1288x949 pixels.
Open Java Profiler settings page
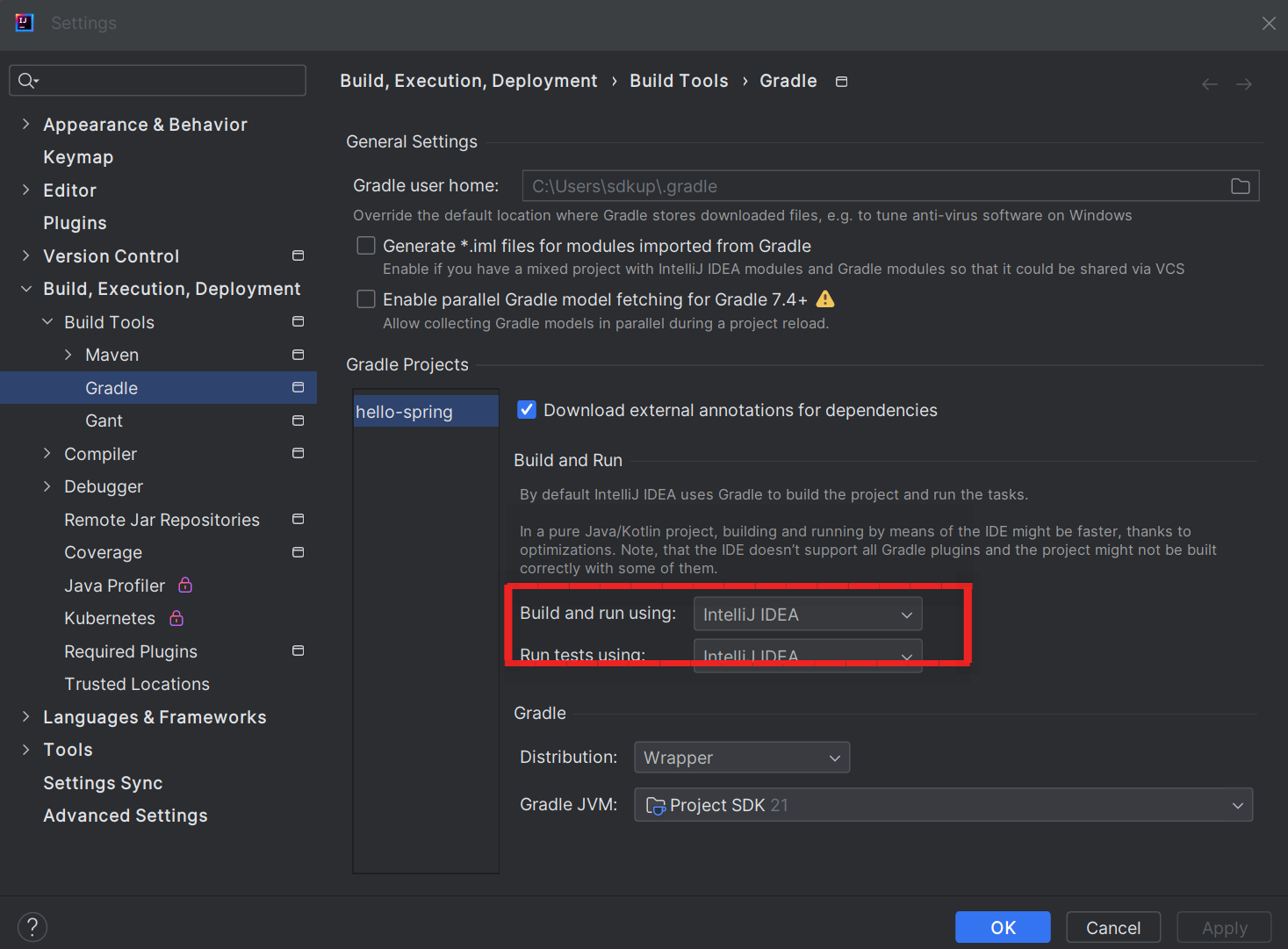114,586
